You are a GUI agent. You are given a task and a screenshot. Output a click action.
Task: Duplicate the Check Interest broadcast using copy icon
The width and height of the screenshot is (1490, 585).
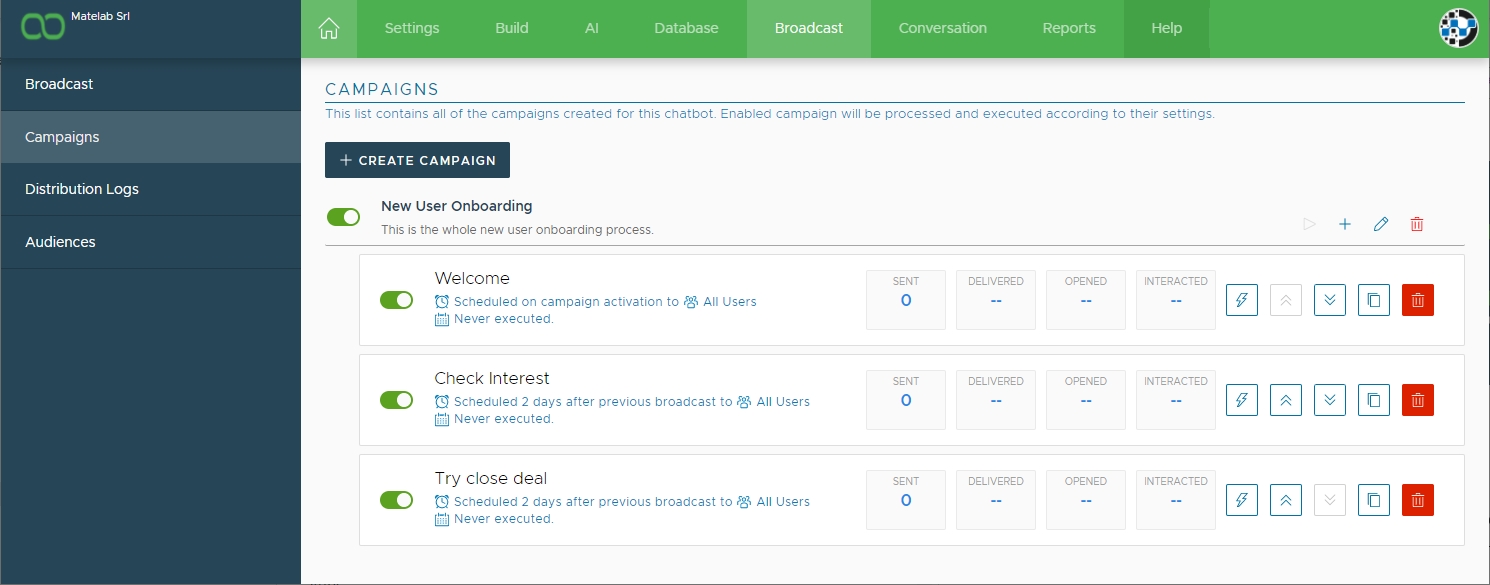tap(1374, 400)
